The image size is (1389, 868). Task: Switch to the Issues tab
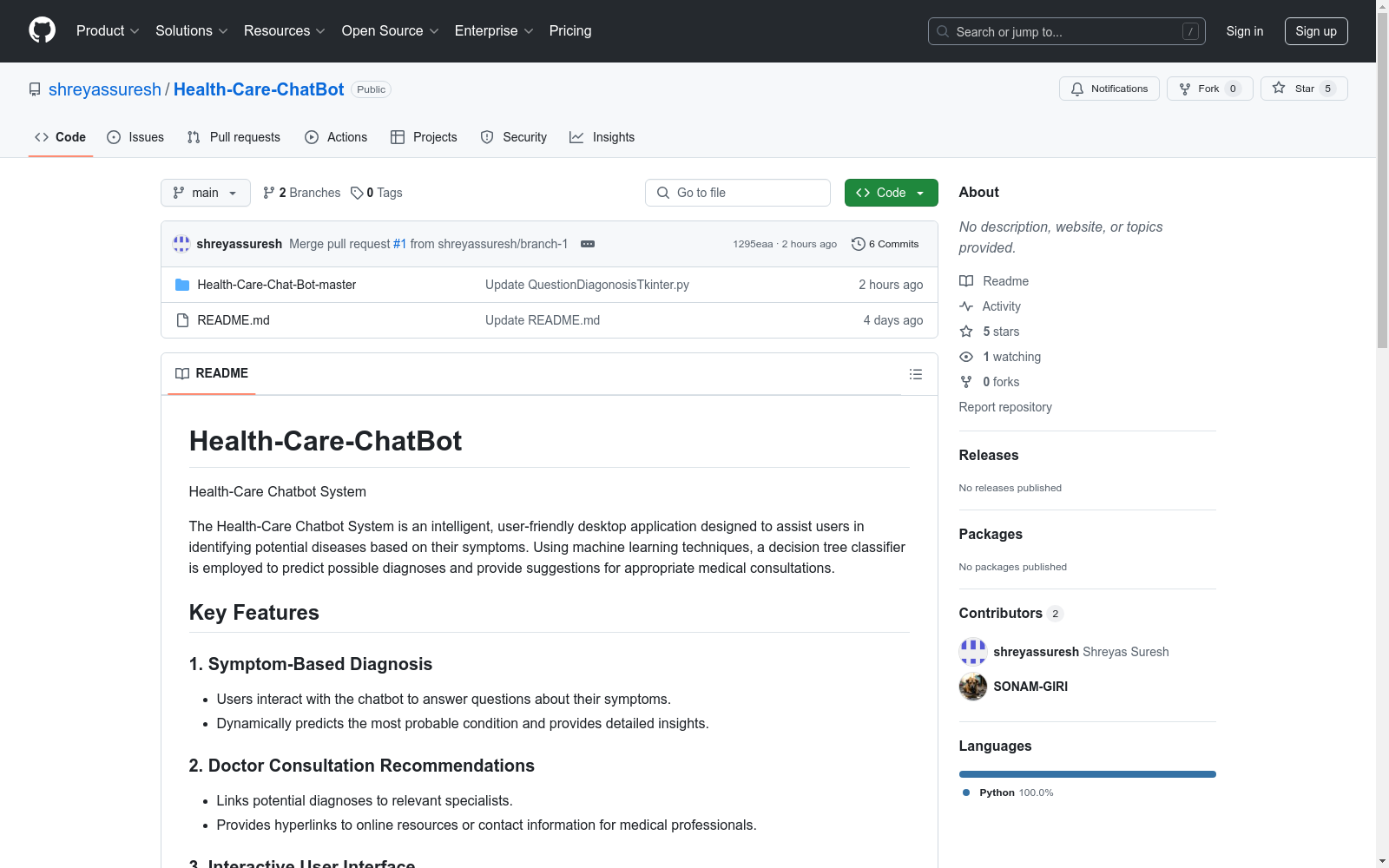click(135, 137)
